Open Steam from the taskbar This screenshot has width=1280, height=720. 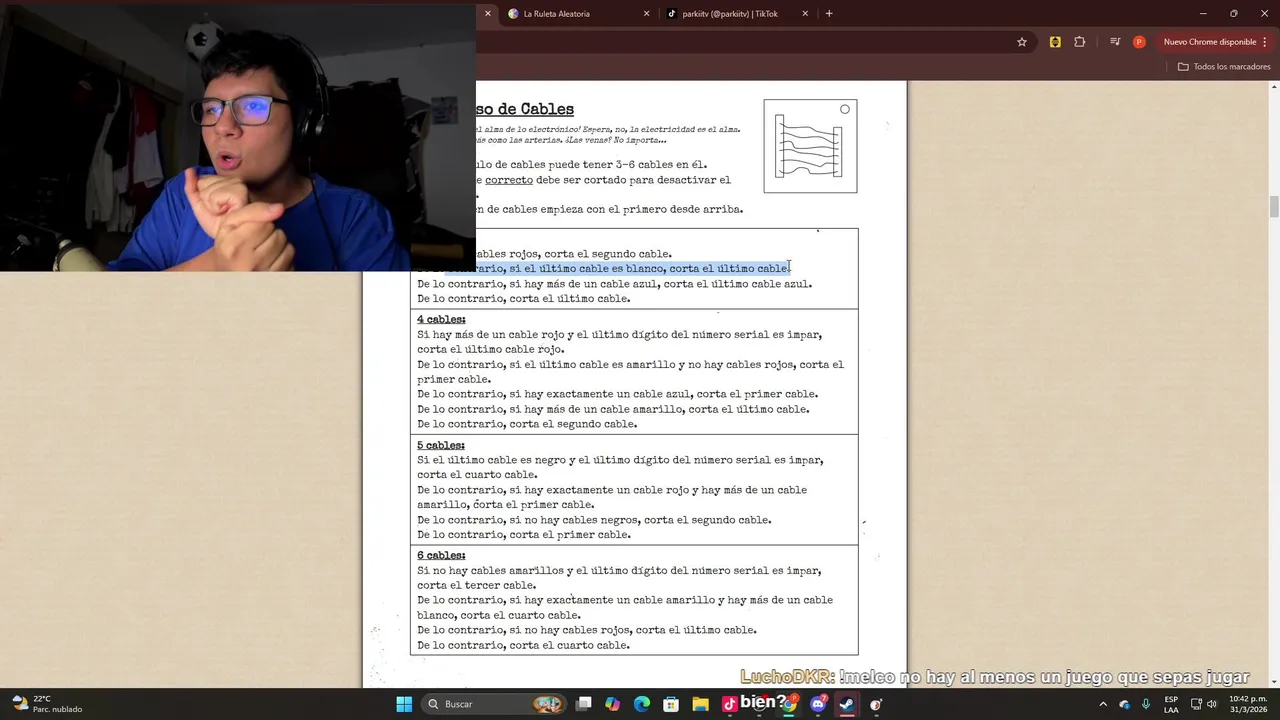[847, 704]
